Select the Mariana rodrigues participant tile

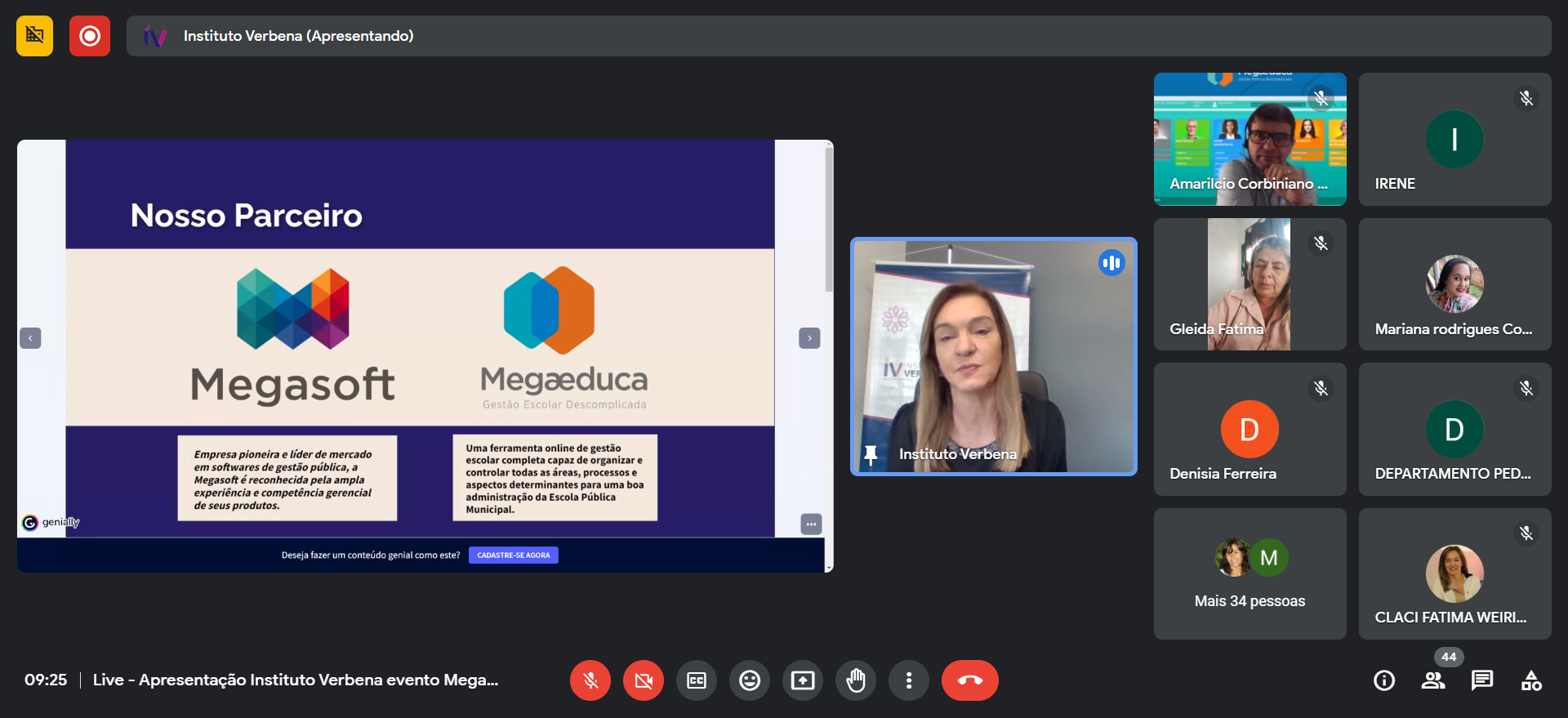[x=1455, y=284]
